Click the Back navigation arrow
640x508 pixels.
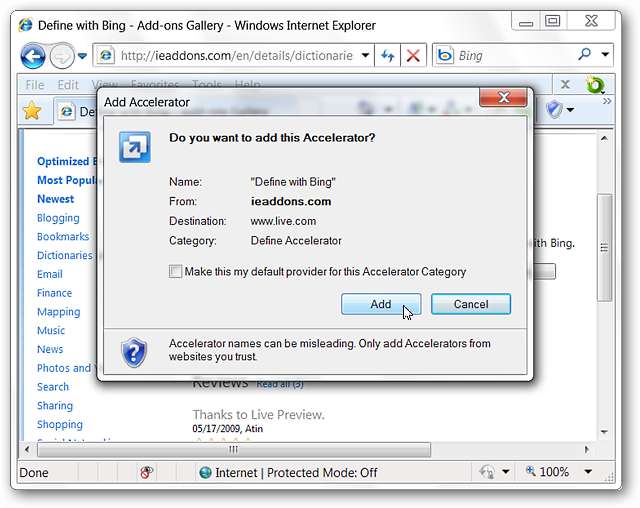[x=33, y=55]
